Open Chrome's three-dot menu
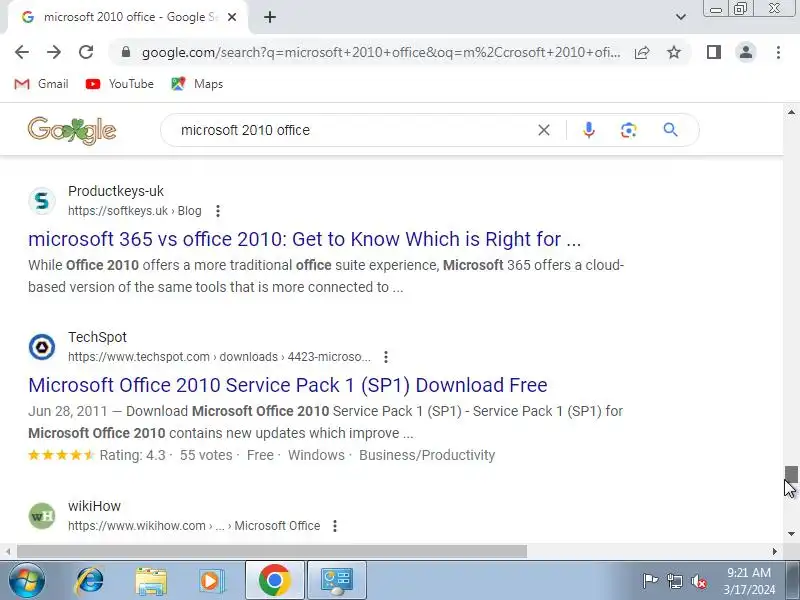The height and width of the screenshot is (600, 800). click(x=778, y=52)
